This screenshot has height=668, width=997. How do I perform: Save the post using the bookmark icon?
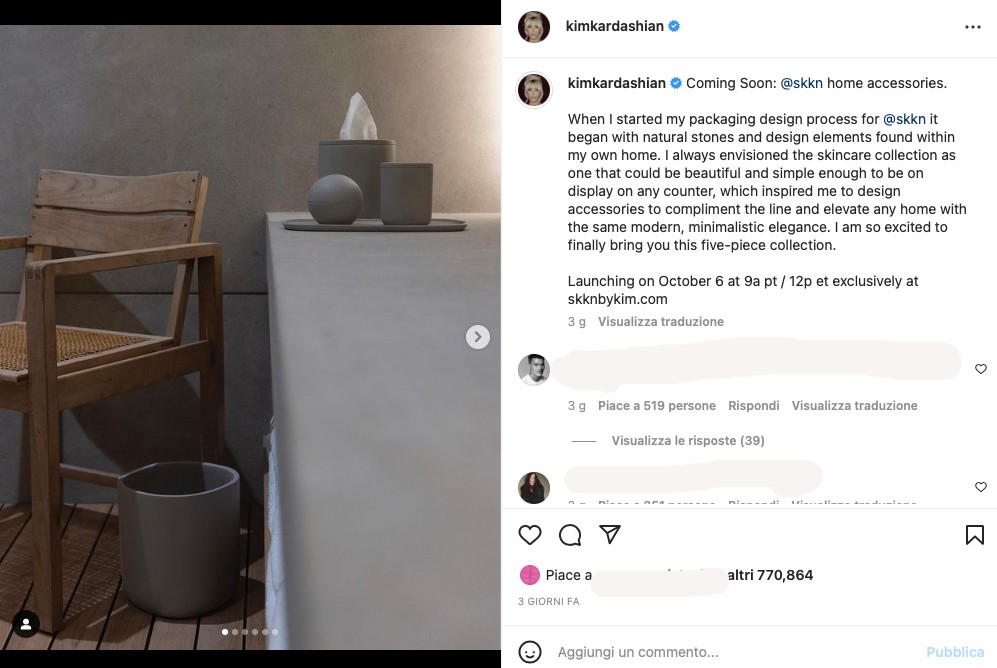pyautogui.click(x=974, y=535)
